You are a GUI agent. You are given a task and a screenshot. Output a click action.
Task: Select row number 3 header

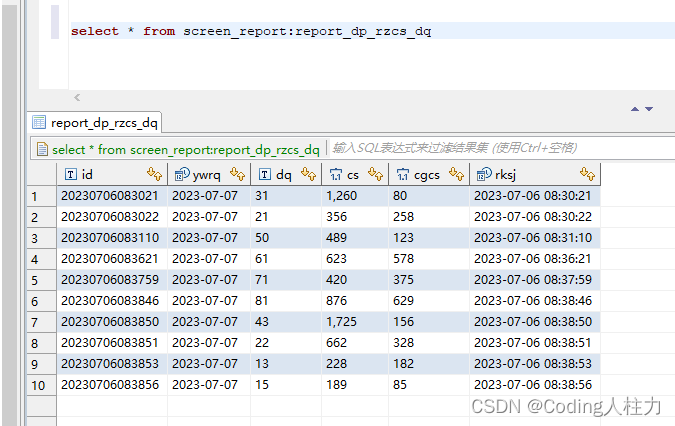(42, 238)
